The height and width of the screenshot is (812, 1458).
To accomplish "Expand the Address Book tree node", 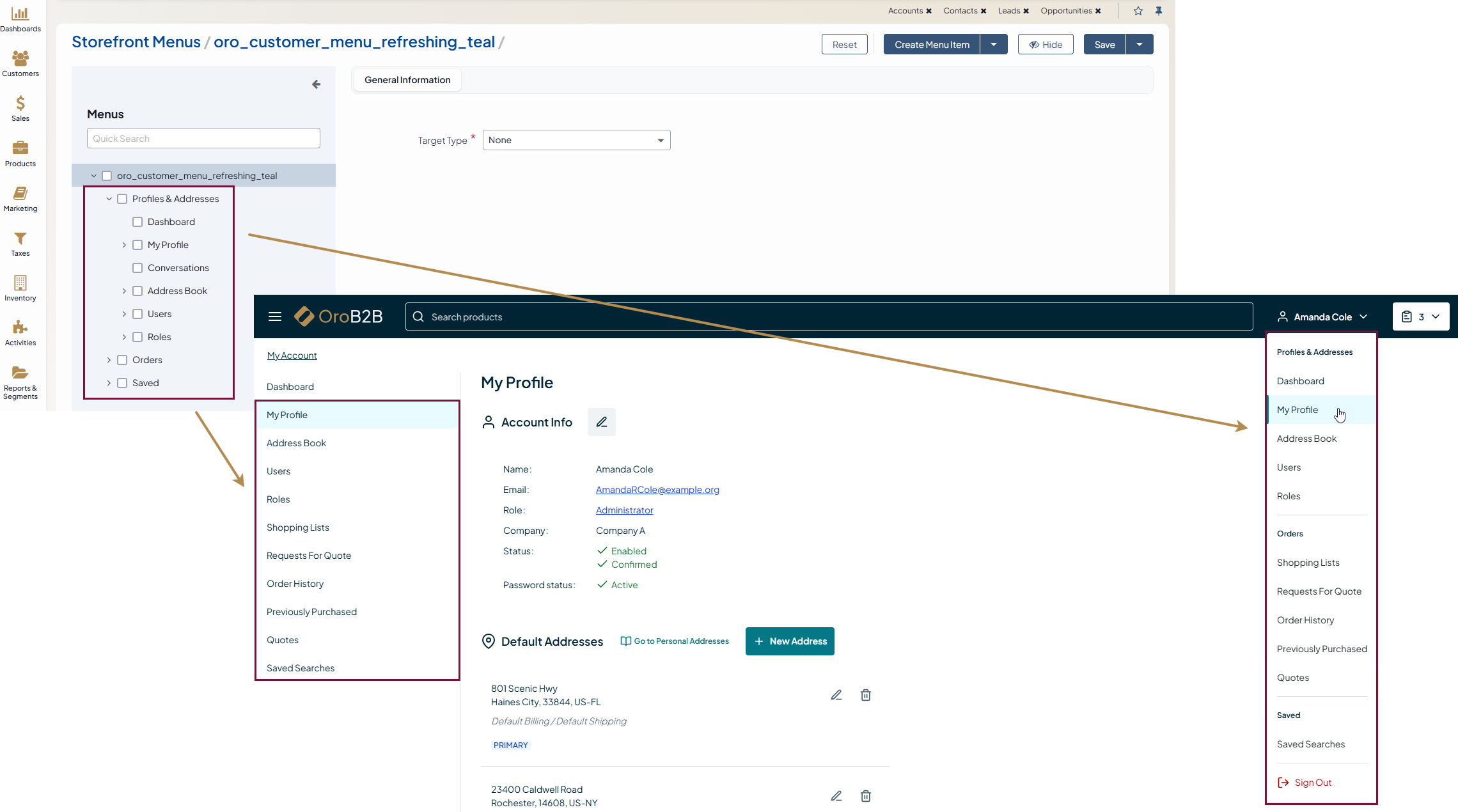I will coord(124,291).
